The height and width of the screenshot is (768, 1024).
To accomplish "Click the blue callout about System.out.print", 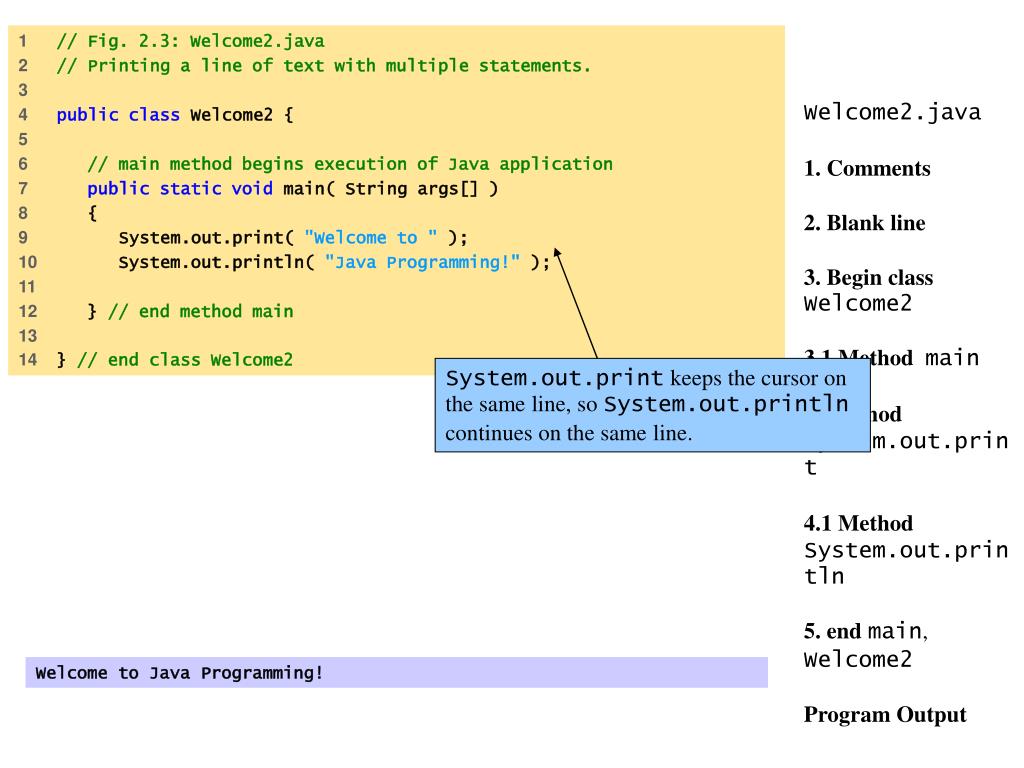I will 652,405.
